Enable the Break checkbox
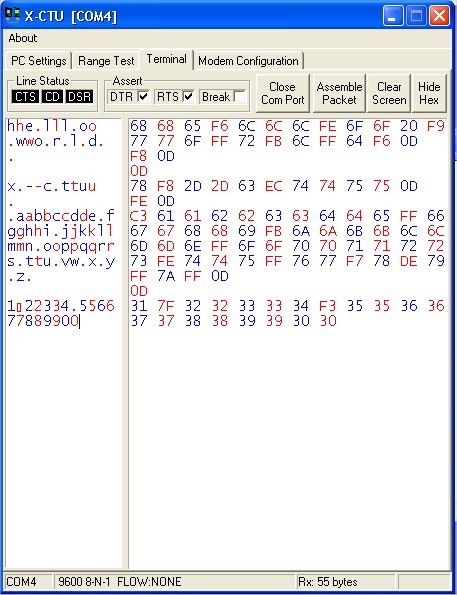The image size is (457, 595). 240,97
